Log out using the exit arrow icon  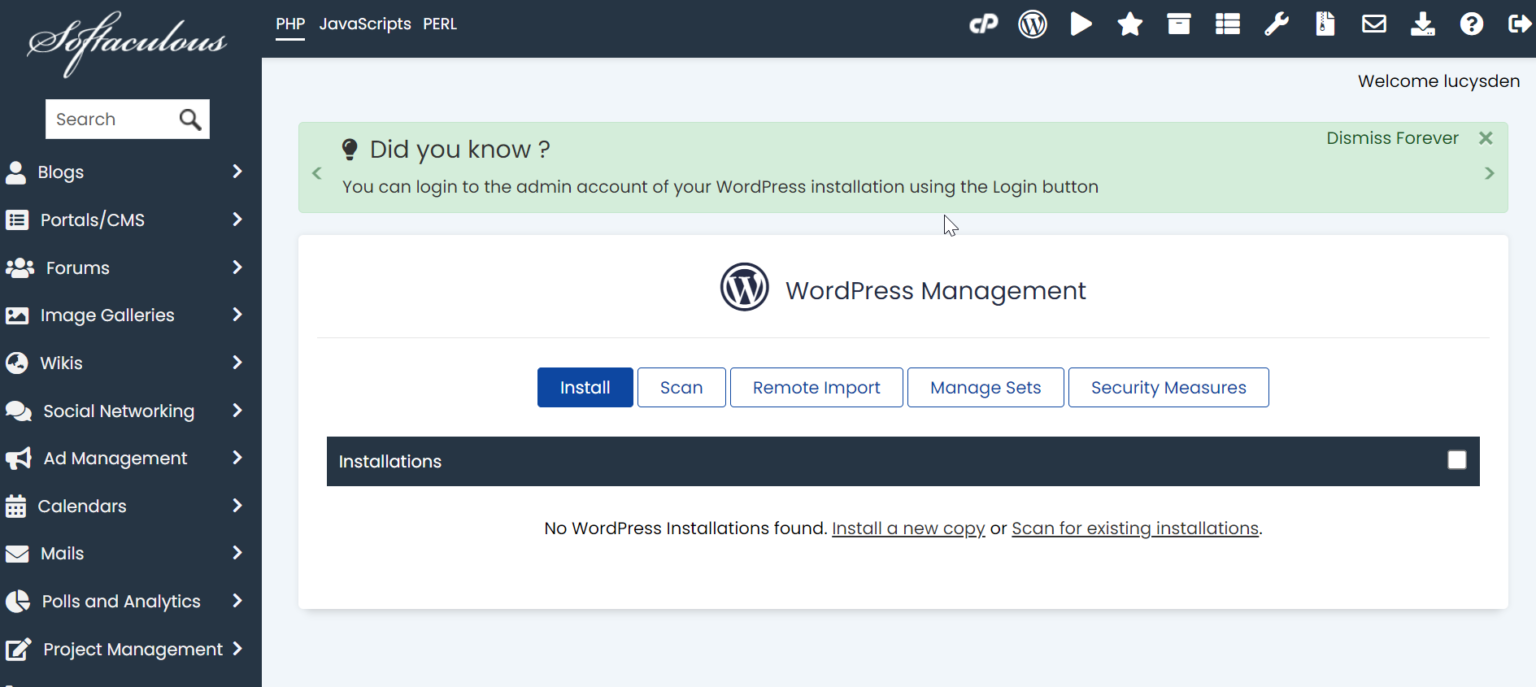[1519, 25]
